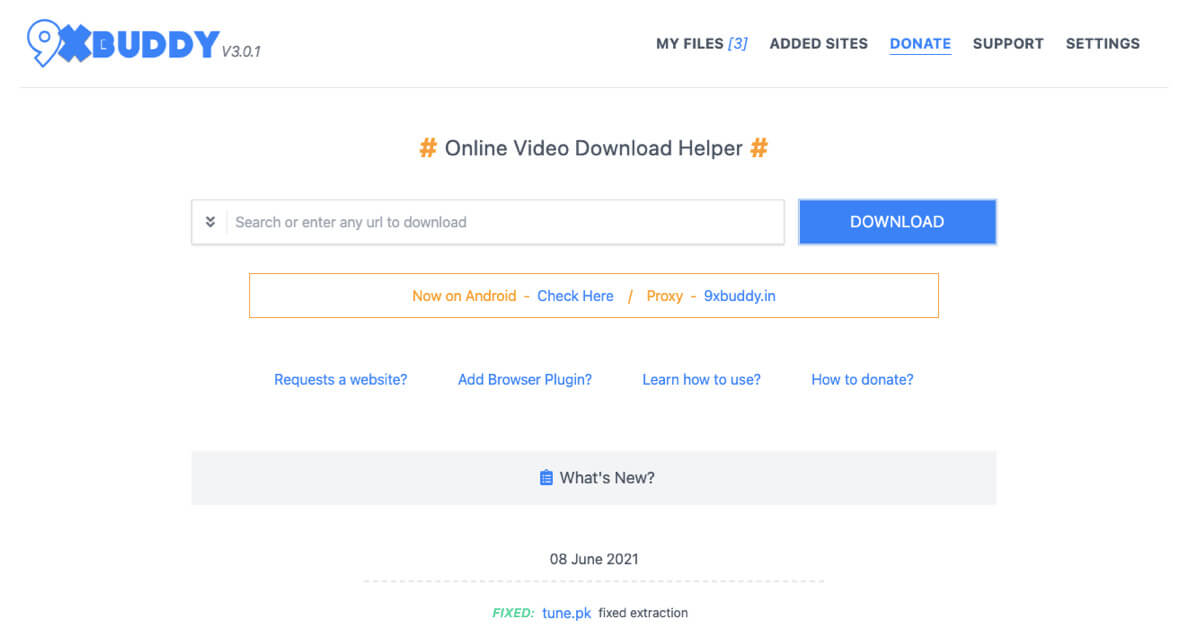The width and height of the screenshot is (1200, 630).
Task: Open the 9xbuddy.in proxy link
Action: click(739, 296)
